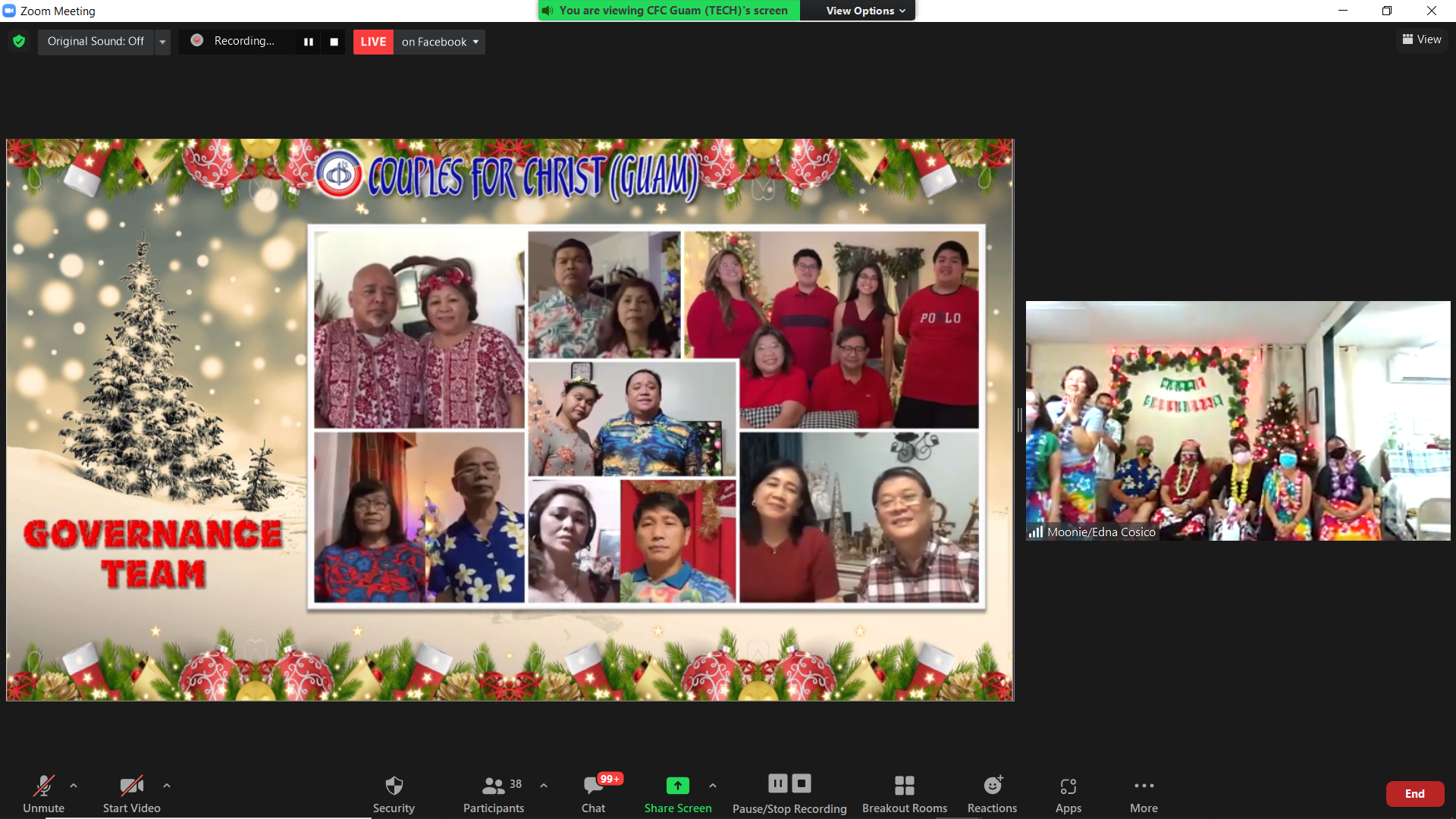Image resolution: width=1456 pixels, height=819 pixels.
Task: Click the green Share Screen icon
Action: click(677, 786)
